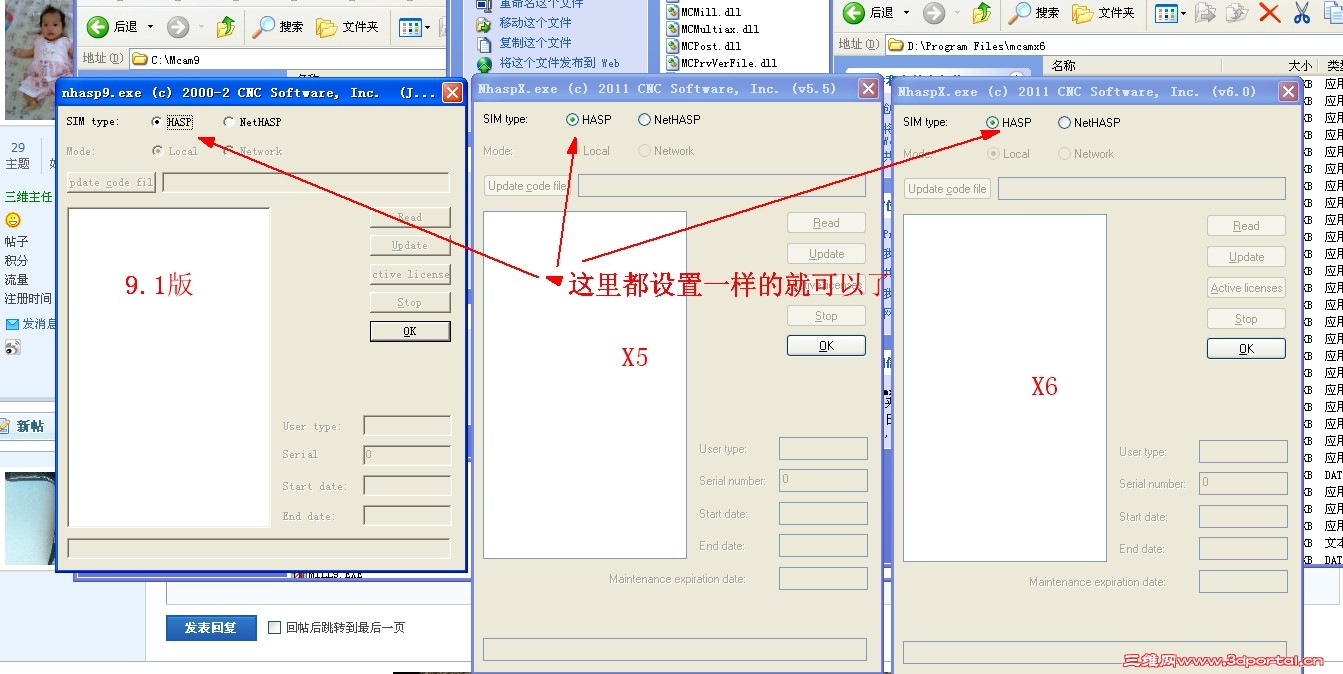
Task: Close the nhasp9.exe dialog
Action: point(452,92)
